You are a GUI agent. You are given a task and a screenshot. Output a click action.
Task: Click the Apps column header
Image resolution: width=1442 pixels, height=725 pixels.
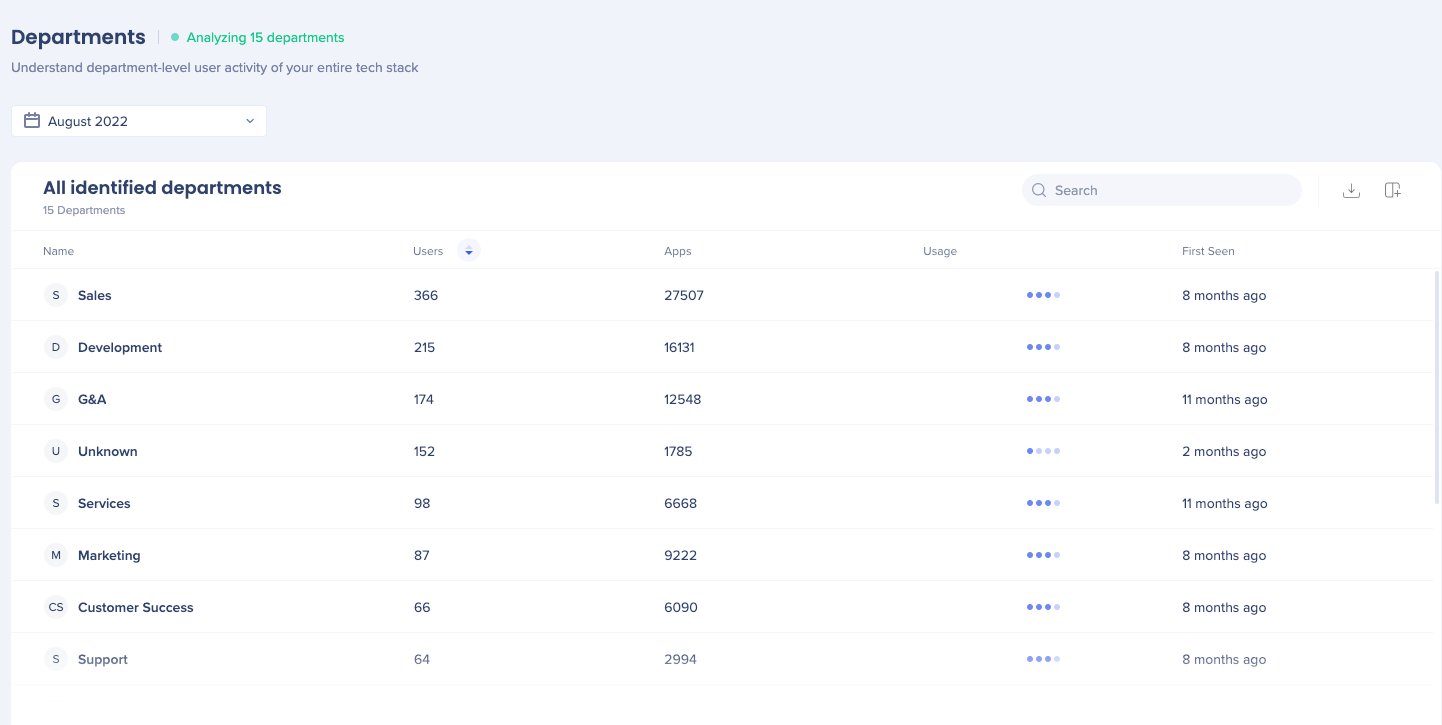(x=677, y=251)
